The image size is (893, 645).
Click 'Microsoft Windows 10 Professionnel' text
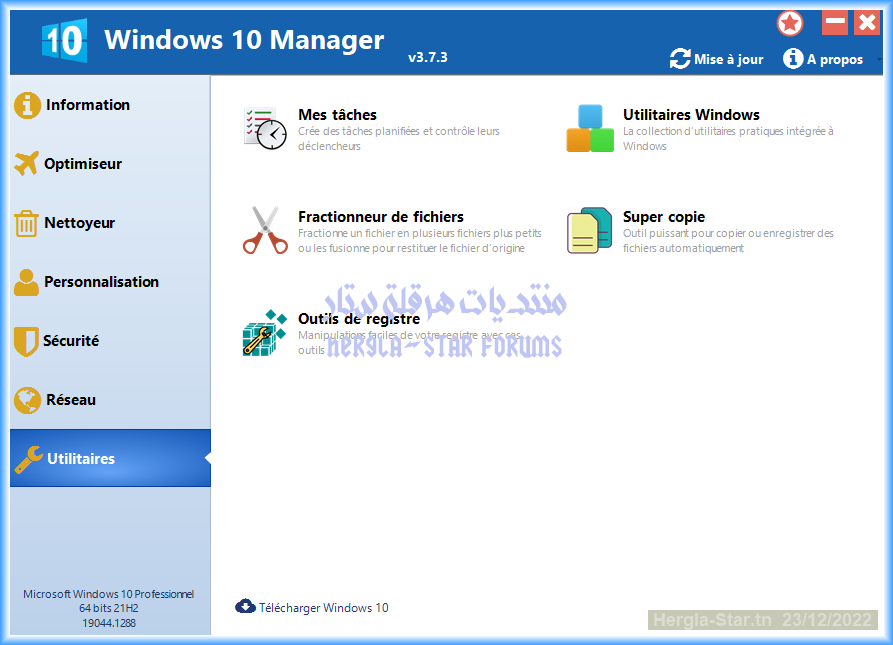[x=108, y=594]
